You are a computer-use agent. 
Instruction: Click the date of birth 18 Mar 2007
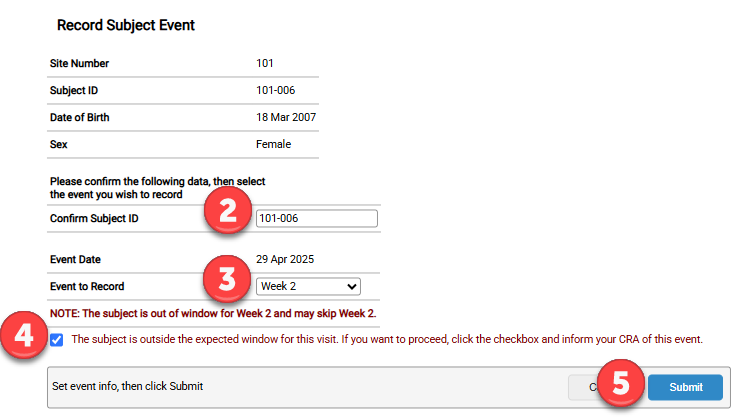click(x=287, y=118)
